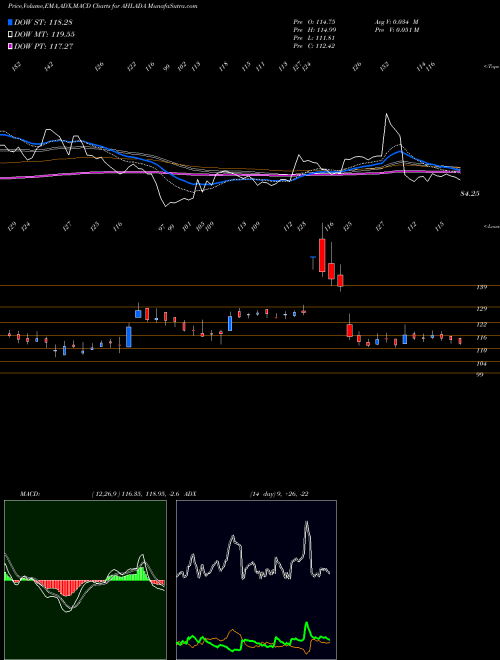Click the 'Pre V: 0.051 M' volume text
500x660 pixels.
(397, 30)
